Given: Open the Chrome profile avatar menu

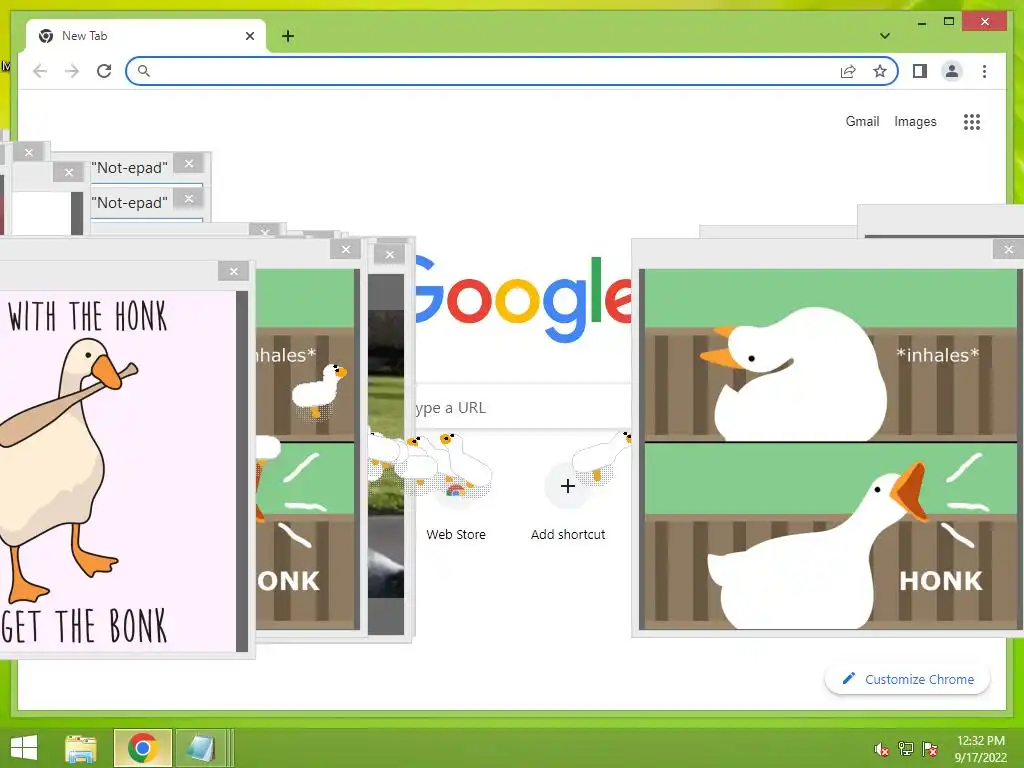Looking at the screenshot, I should pyautogui.click(x=952, y=71).
